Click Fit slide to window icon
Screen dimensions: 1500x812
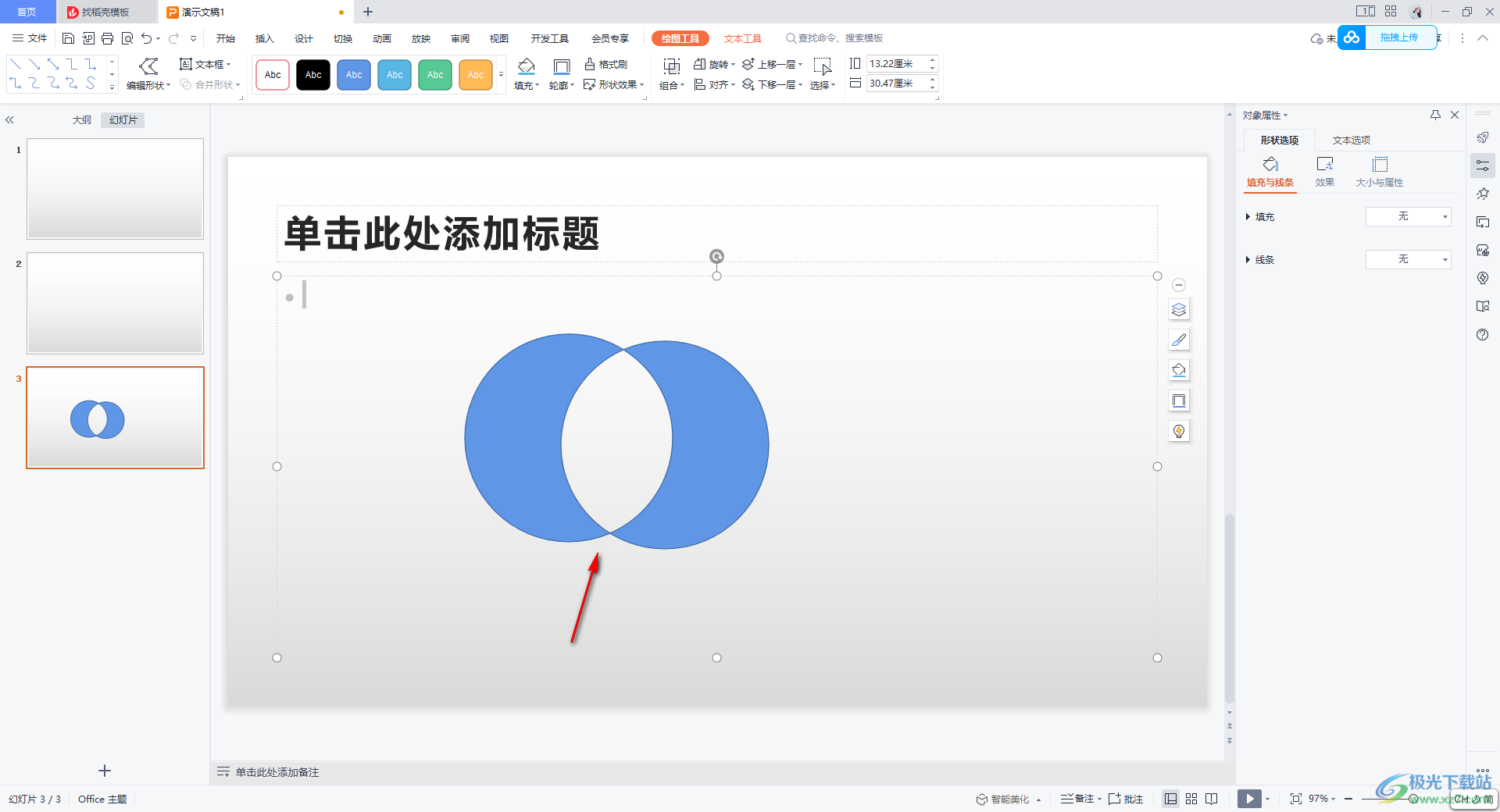click(x=1296, y=799)
